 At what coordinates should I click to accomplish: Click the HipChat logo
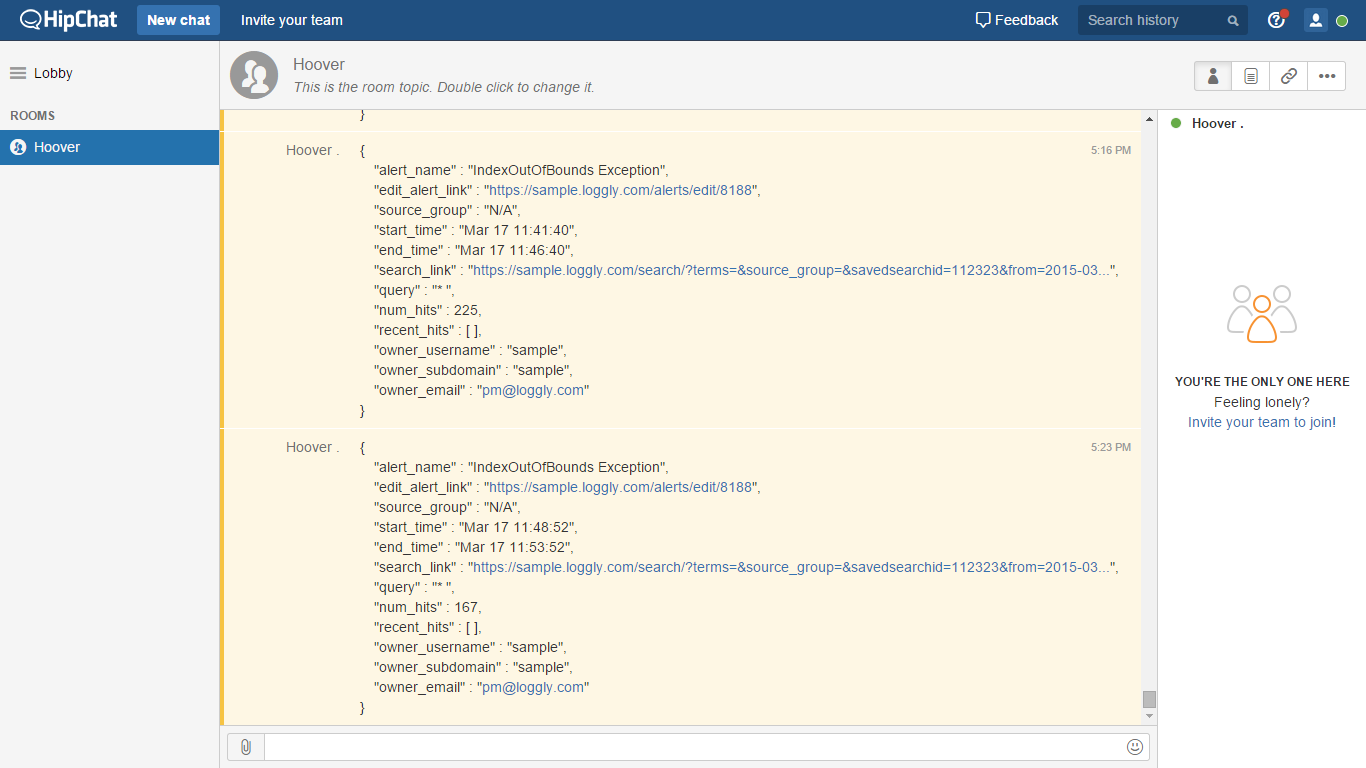click(x=69, y=20)
